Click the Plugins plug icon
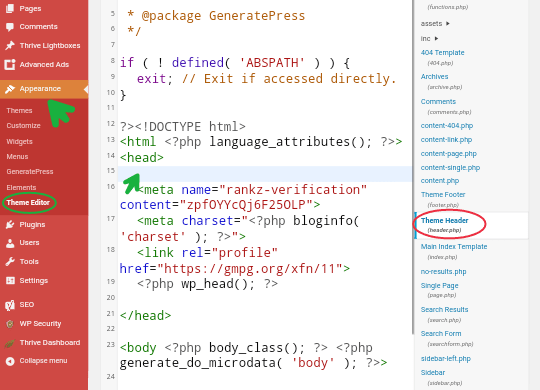 pyautogui.click(x=10, y=225)
